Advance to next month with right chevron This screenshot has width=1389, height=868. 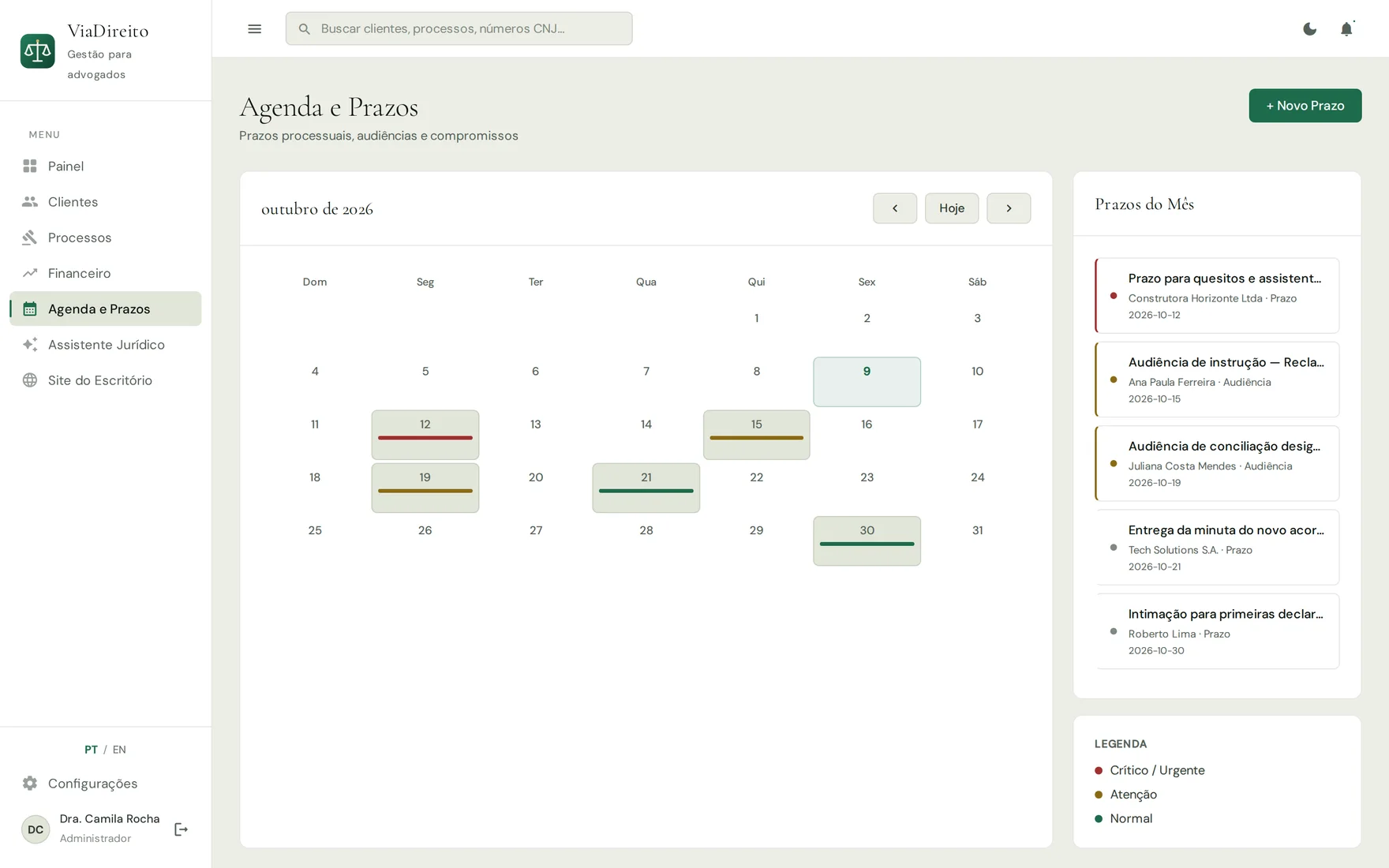click(1009, 208)
